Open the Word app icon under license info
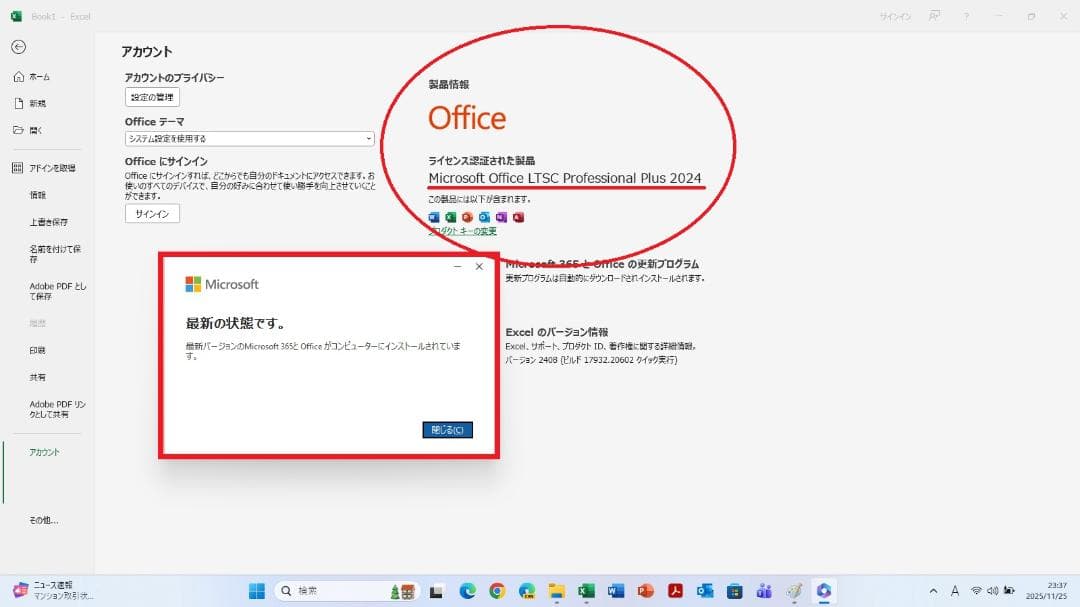 click(434, 217)
